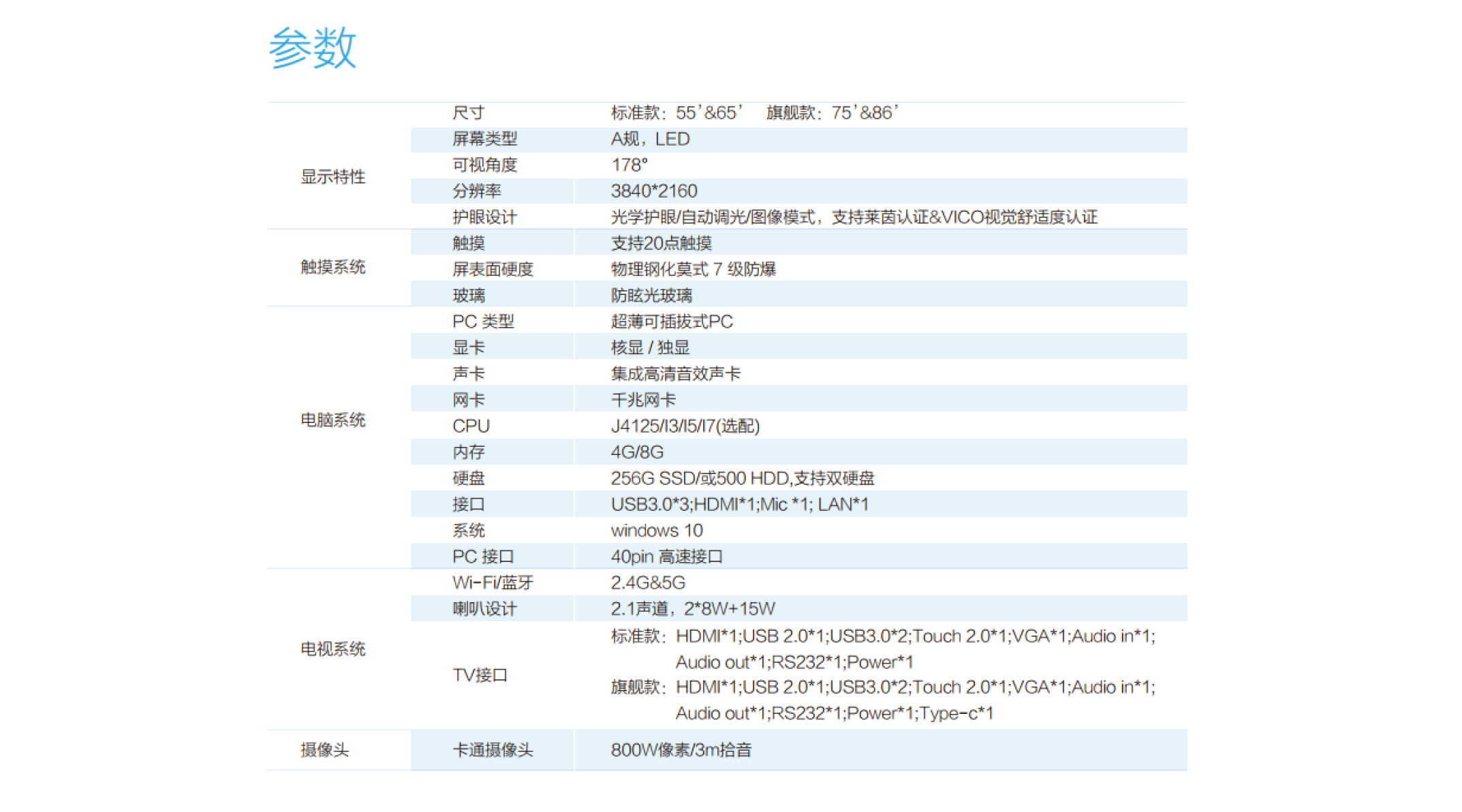Click the 千兆网卡 value
1462x812 pixels.
pos(643,400)
